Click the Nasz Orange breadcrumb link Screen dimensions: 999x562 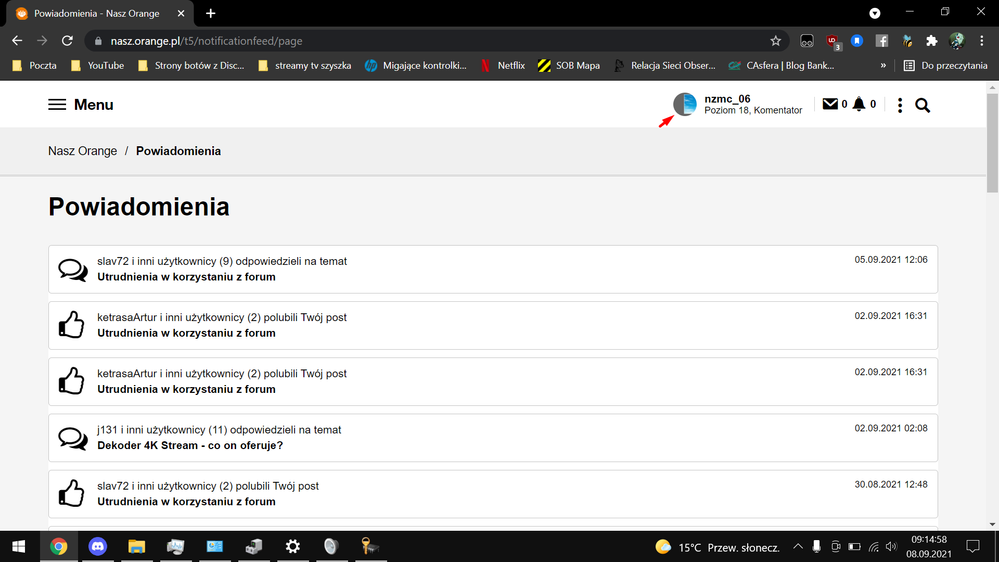click(x=82, y=151)
